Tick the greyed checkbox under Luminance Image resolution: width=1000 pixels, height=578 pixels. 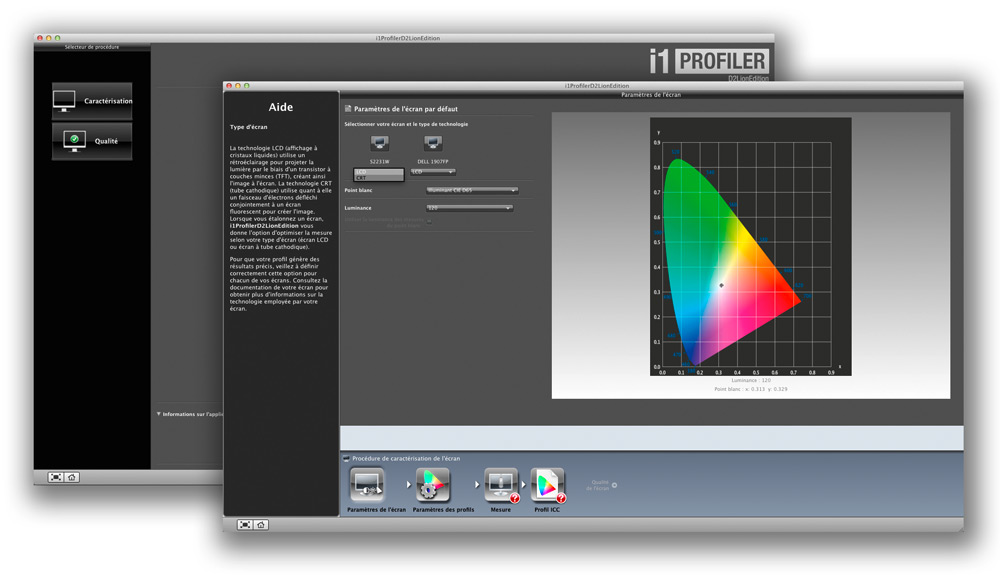tap(429, 221)
